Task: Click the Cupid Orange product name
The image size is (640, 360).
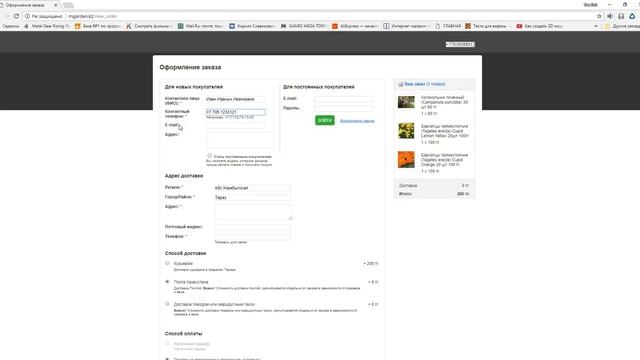Action: coord(444,160)
